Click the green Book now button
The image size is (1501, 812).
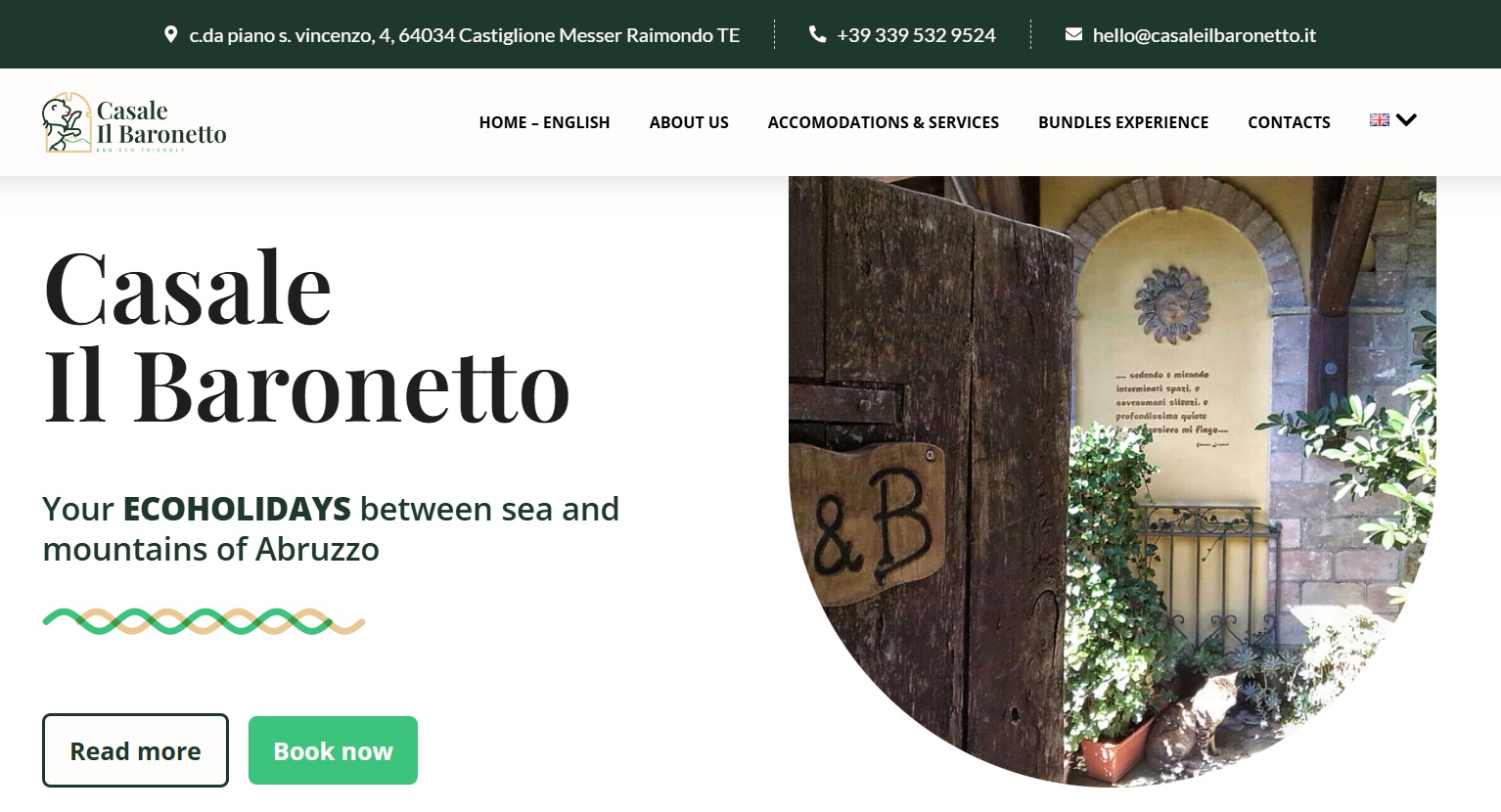(333, 750)
